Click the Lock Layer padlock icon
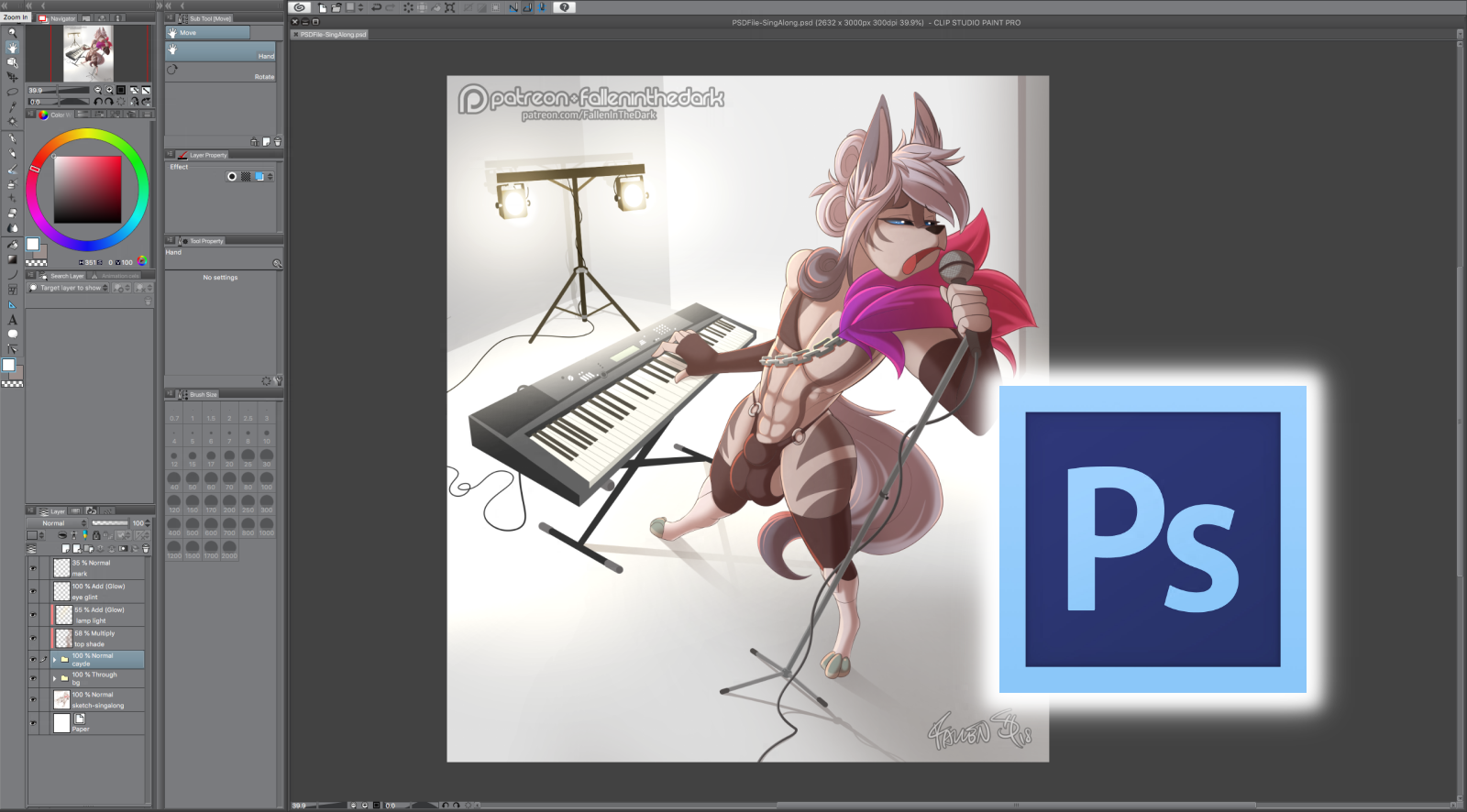The image size is (1467, 812). (96, 535)
